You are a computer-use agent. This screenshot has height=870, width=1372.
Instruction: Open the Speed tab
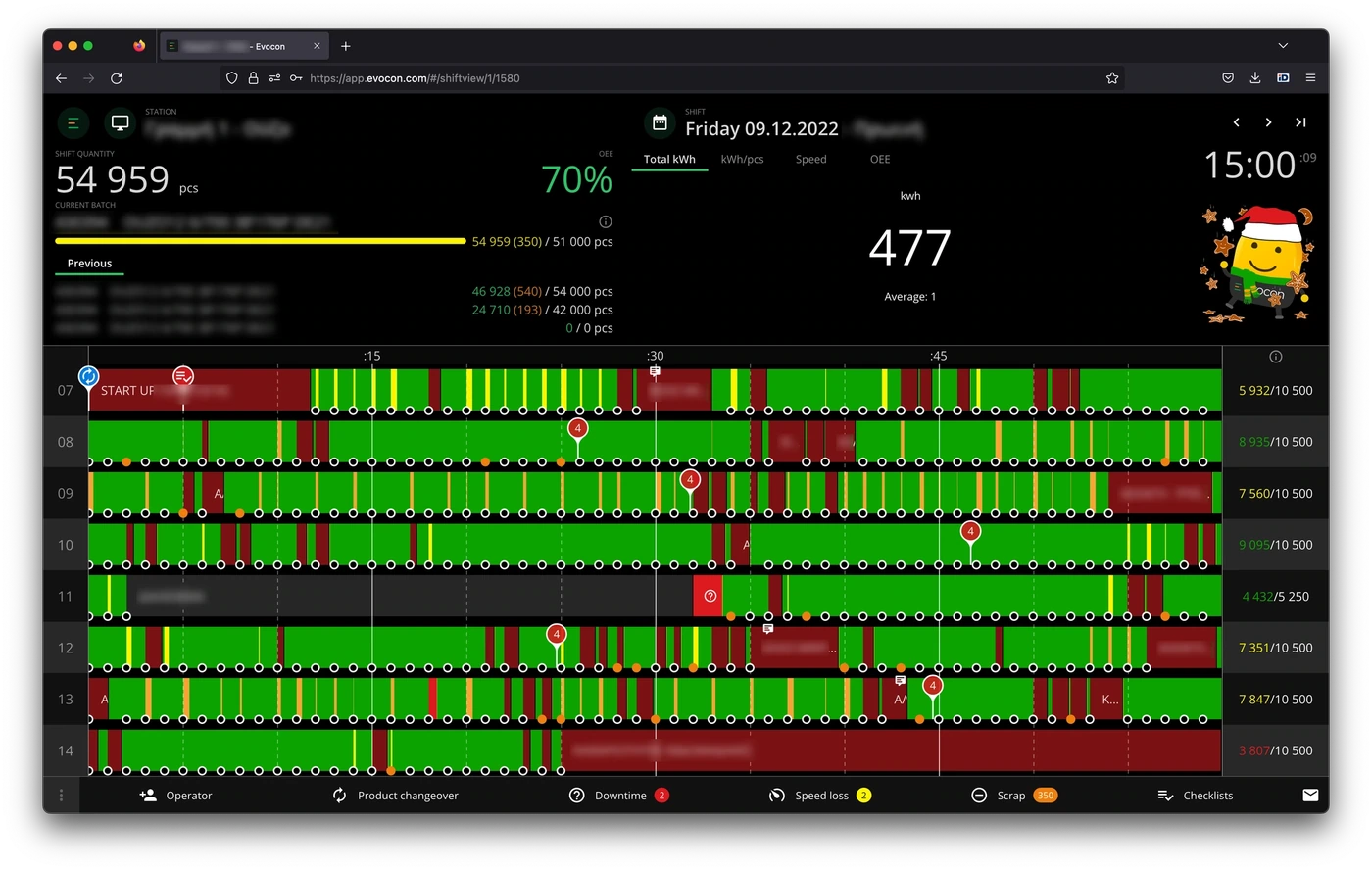pyautogui.click(x=810, y=159)
